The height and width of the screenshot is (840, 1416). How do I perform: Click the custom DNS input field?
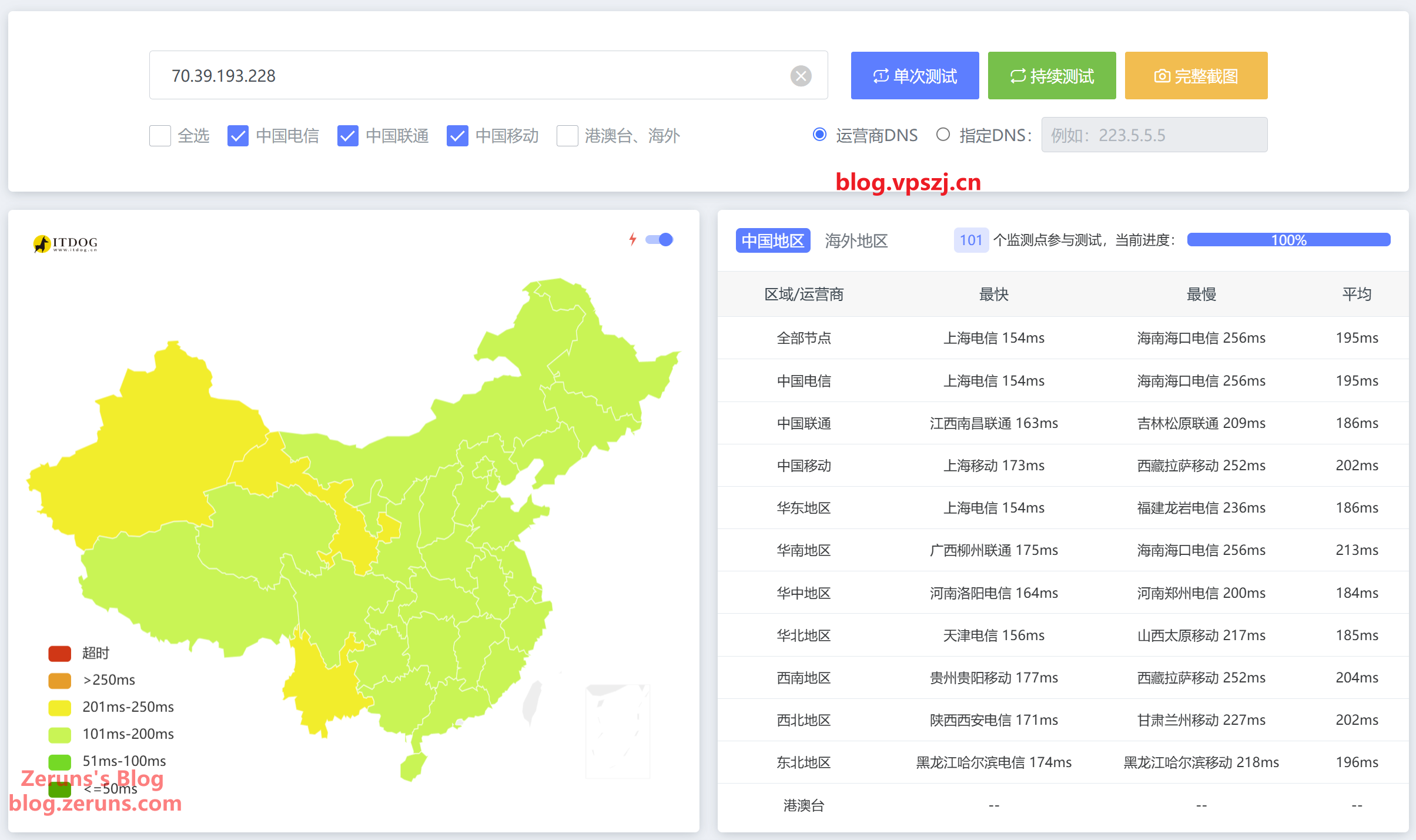point(1154,135)
